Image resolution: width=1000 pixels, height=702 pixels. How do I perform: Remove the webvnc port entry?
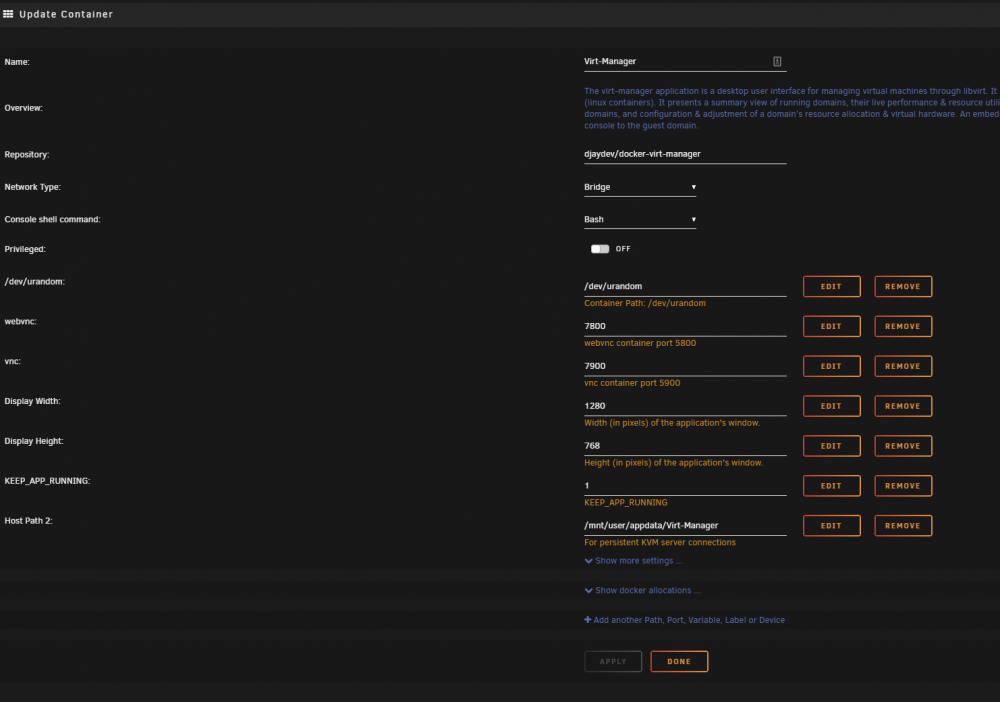click(903, 326)
